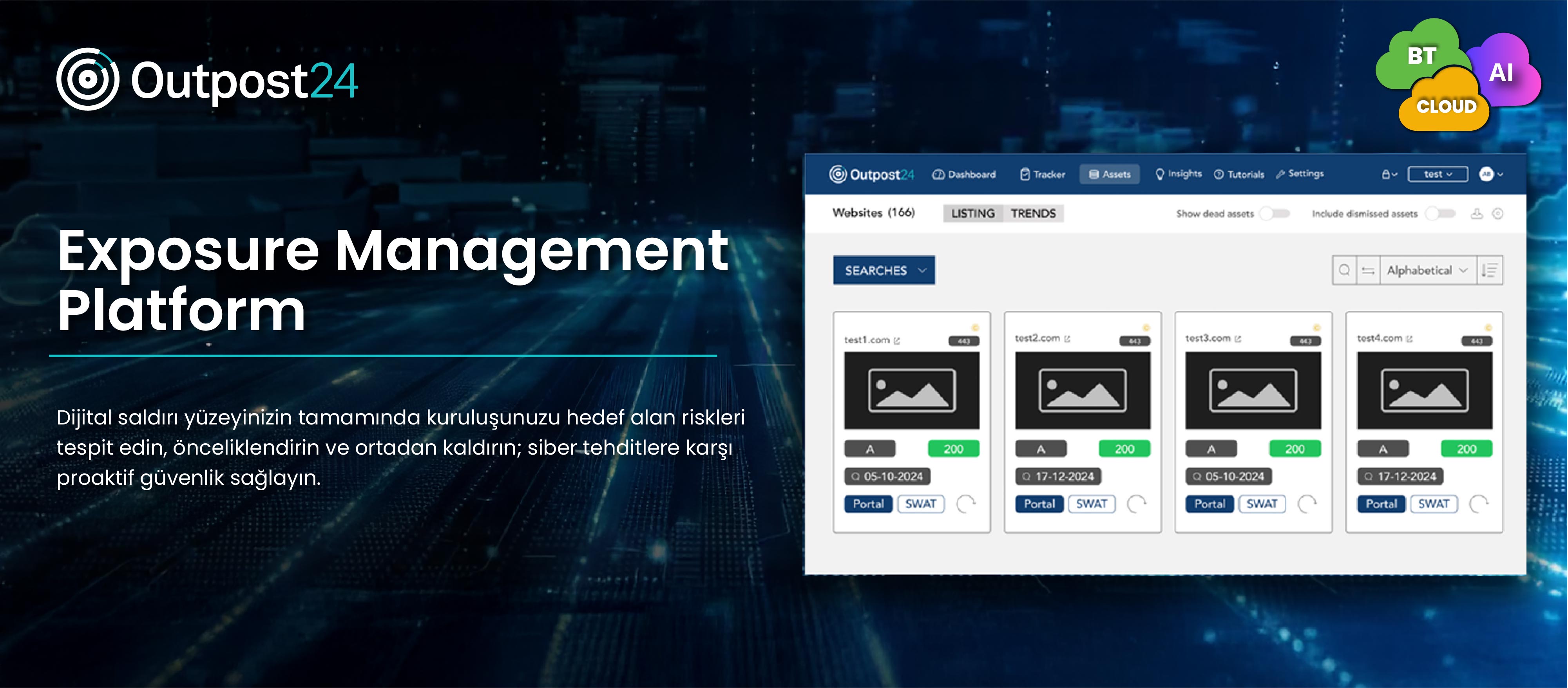Click Portal button on test2.com card
This screenshot has width=1568, height=688.
tap(1039, 504)
